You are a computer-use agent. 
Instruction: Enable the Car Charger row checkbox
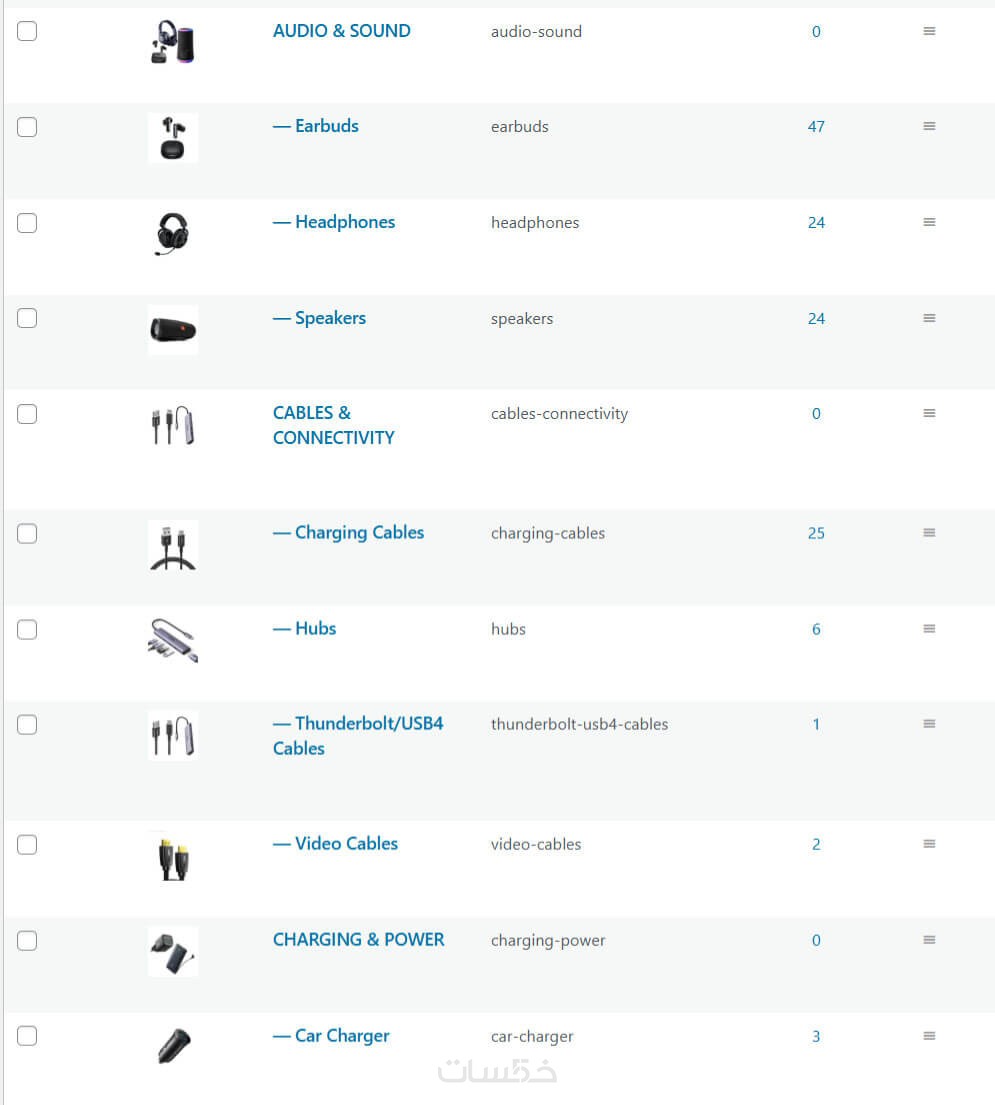(27, 1036)
